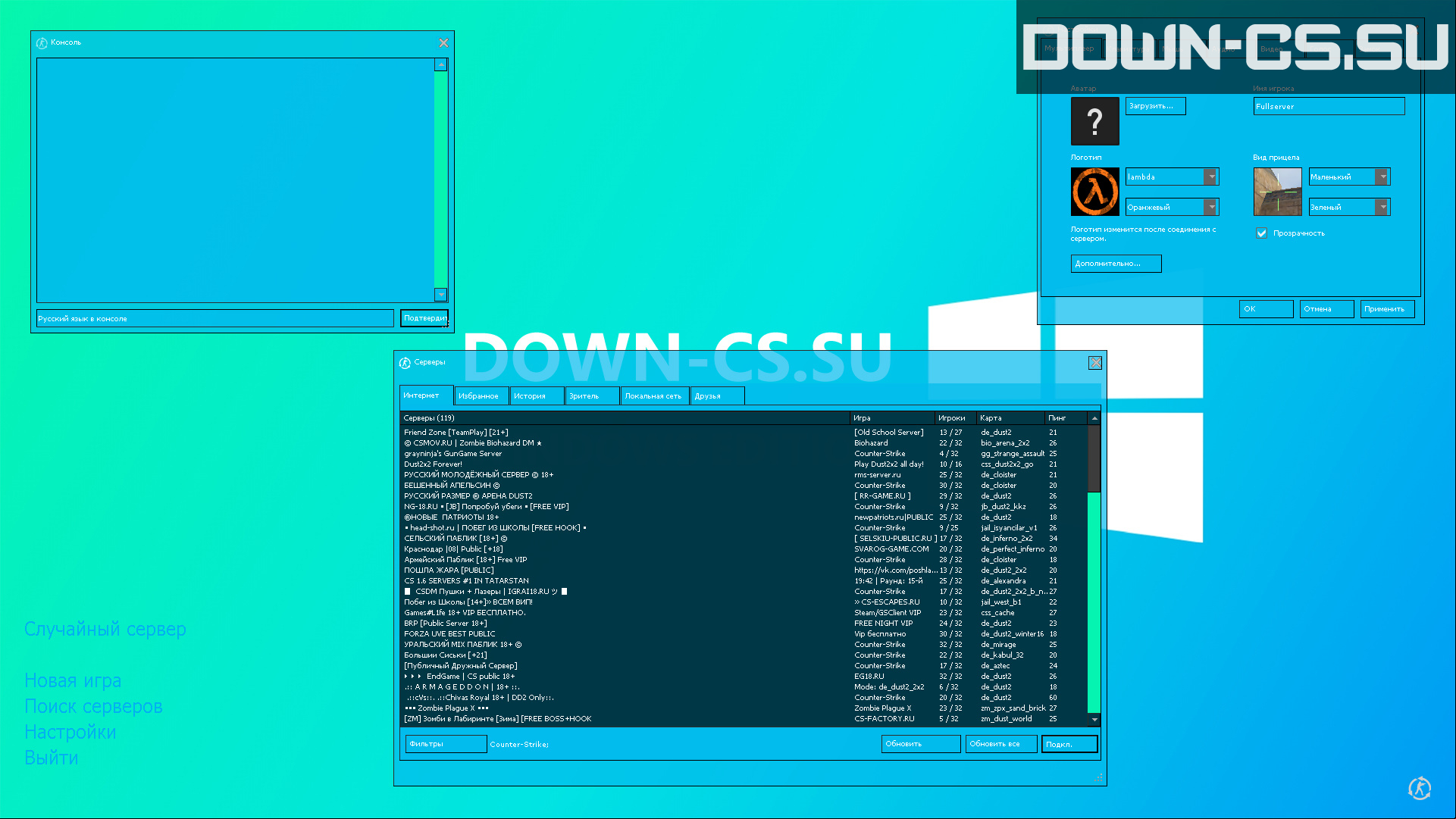Image resolution: width=1456 pixels, height=819 pixels.
Task: Sort by the Игроки column header
Action: tap(956, 418)
